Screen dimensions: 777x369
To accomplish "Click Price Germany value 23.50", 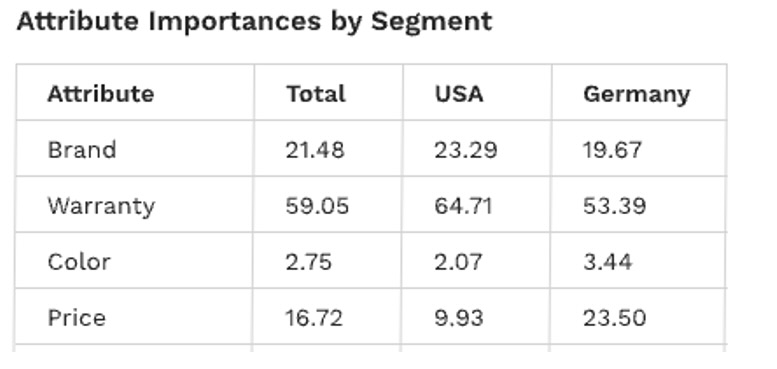I will point(614,317).
